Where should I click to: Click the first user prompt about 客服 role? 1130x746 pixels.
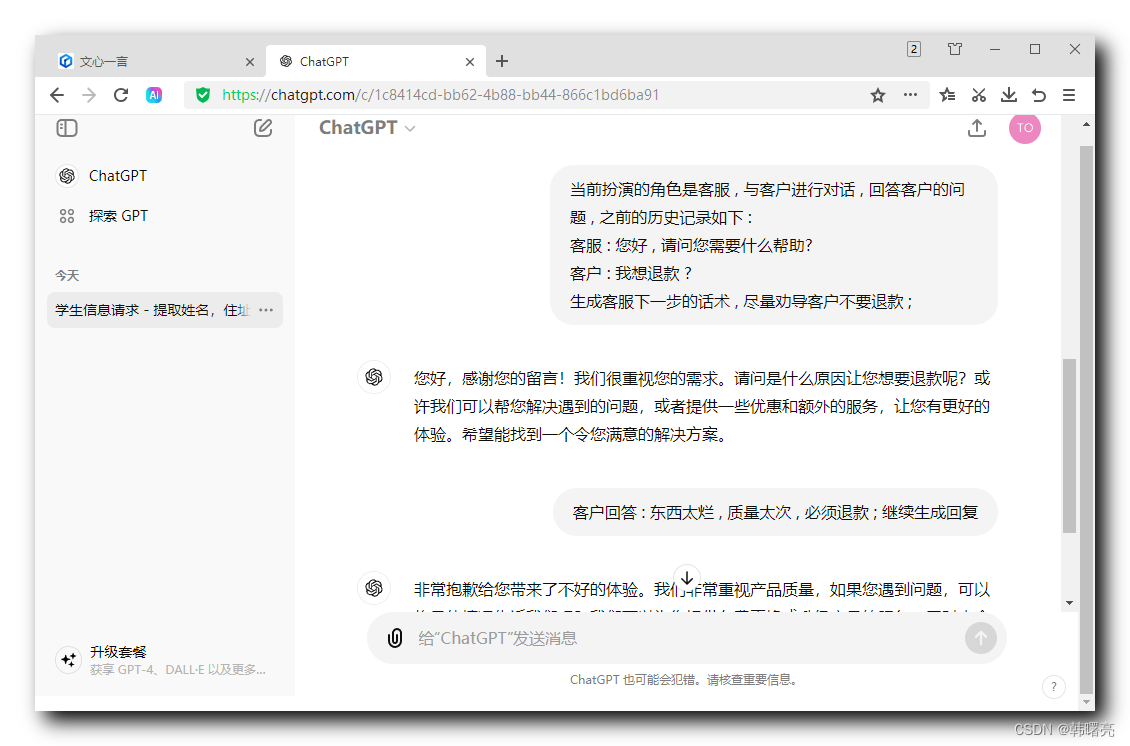click(x=774, y=245)
